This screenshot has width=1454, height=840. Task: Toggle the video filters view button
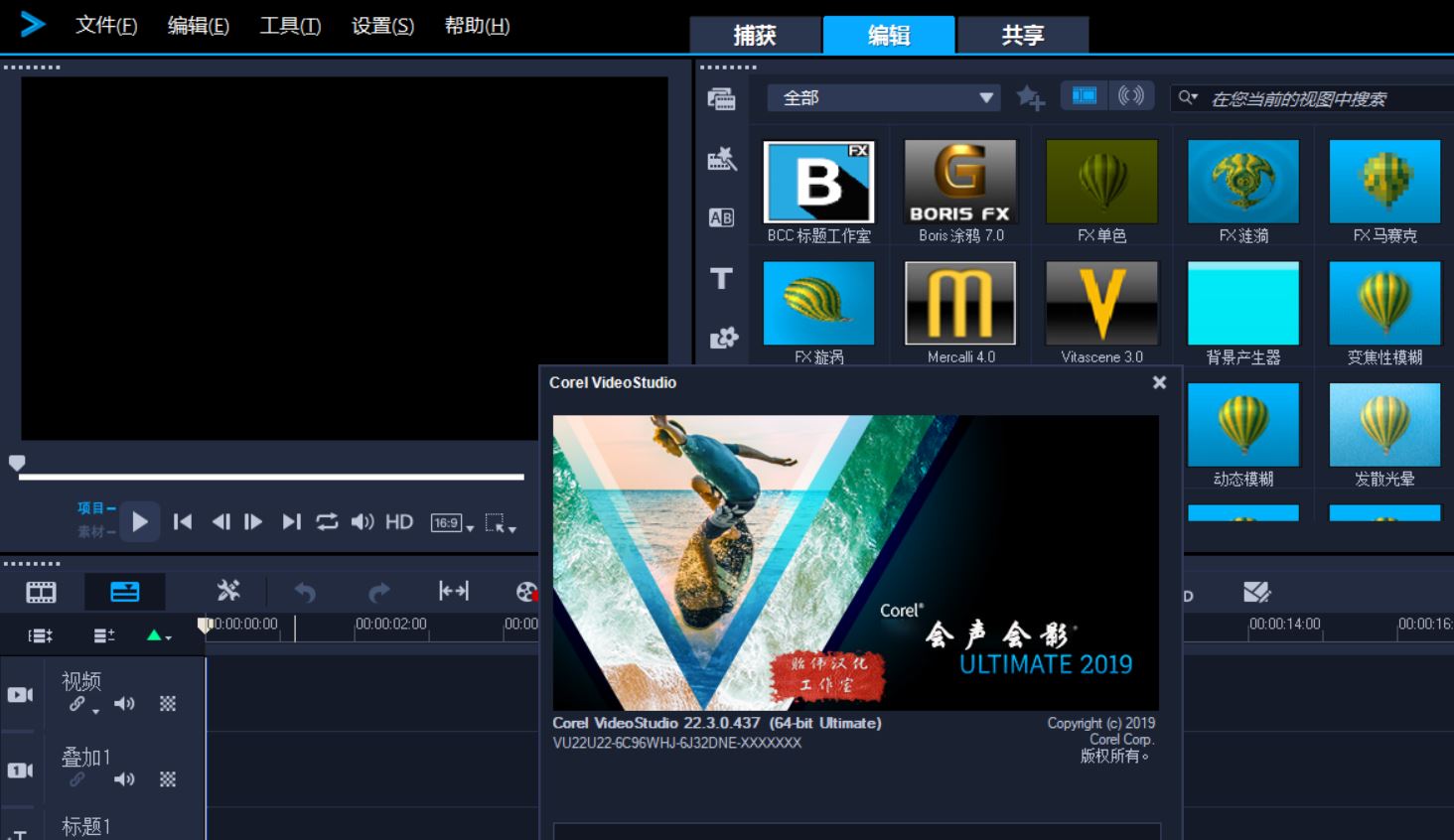click(x=1085, y=95)
